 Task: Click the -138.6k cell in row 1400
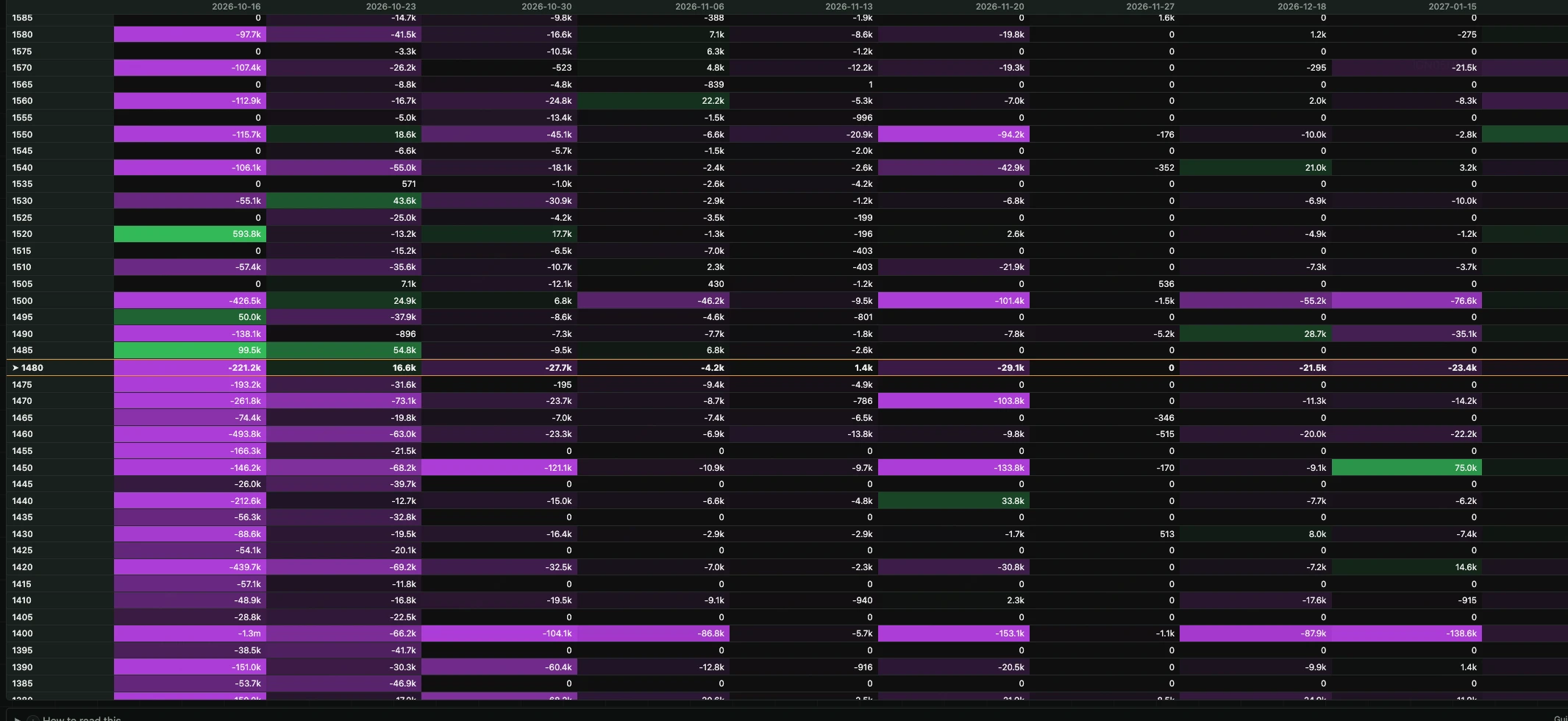[1407, 633]
